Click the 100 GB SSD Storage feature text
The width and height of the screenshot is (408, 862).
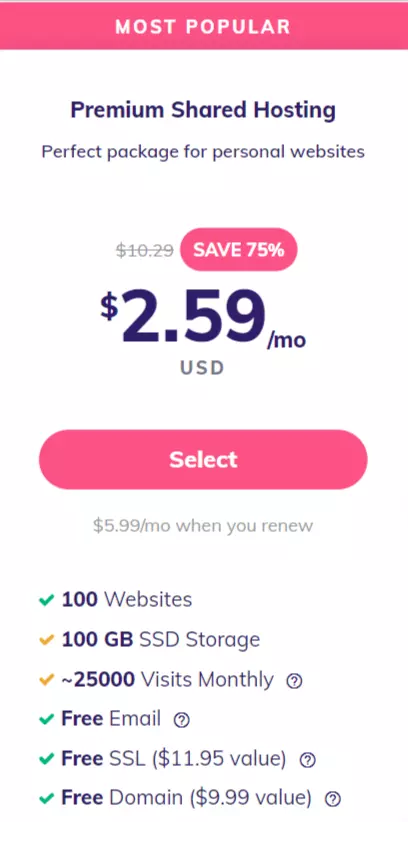(161, 640)
